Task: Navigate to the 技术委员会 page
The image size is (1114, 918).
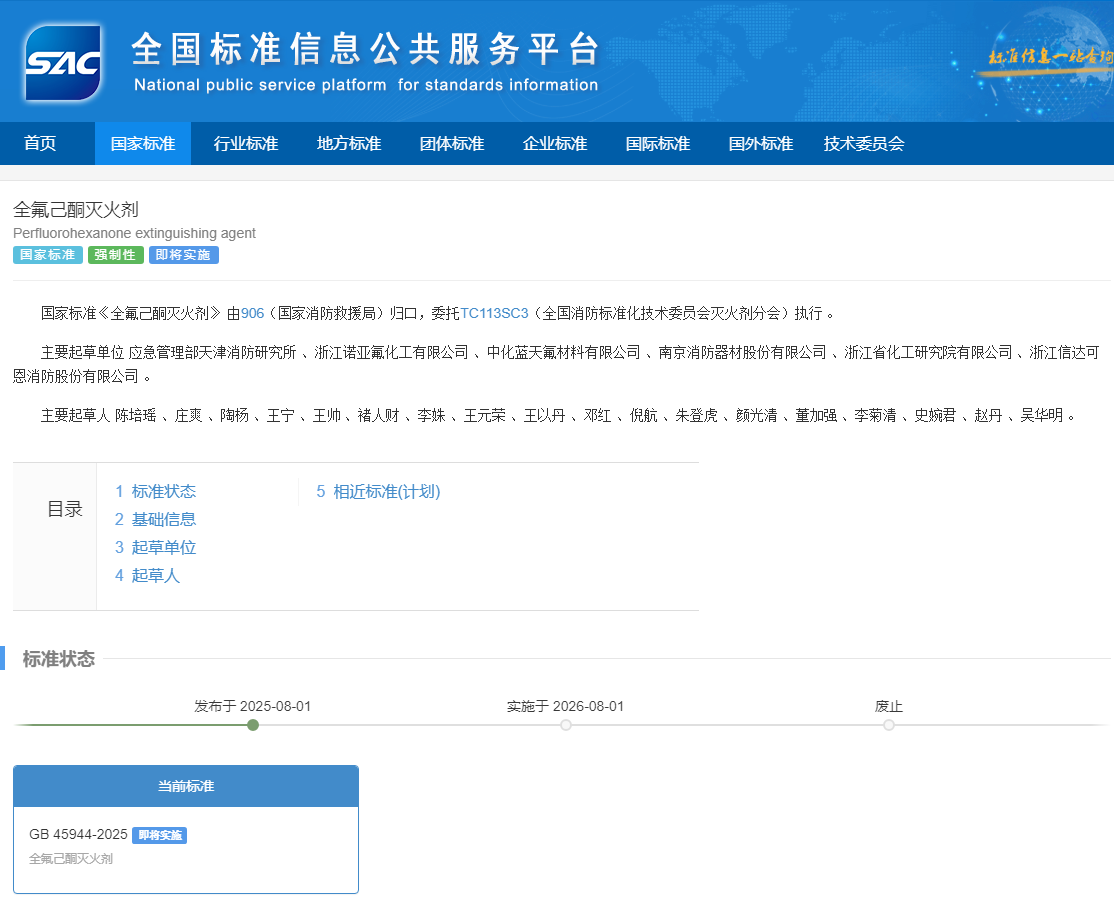Action: pos(864,144)
